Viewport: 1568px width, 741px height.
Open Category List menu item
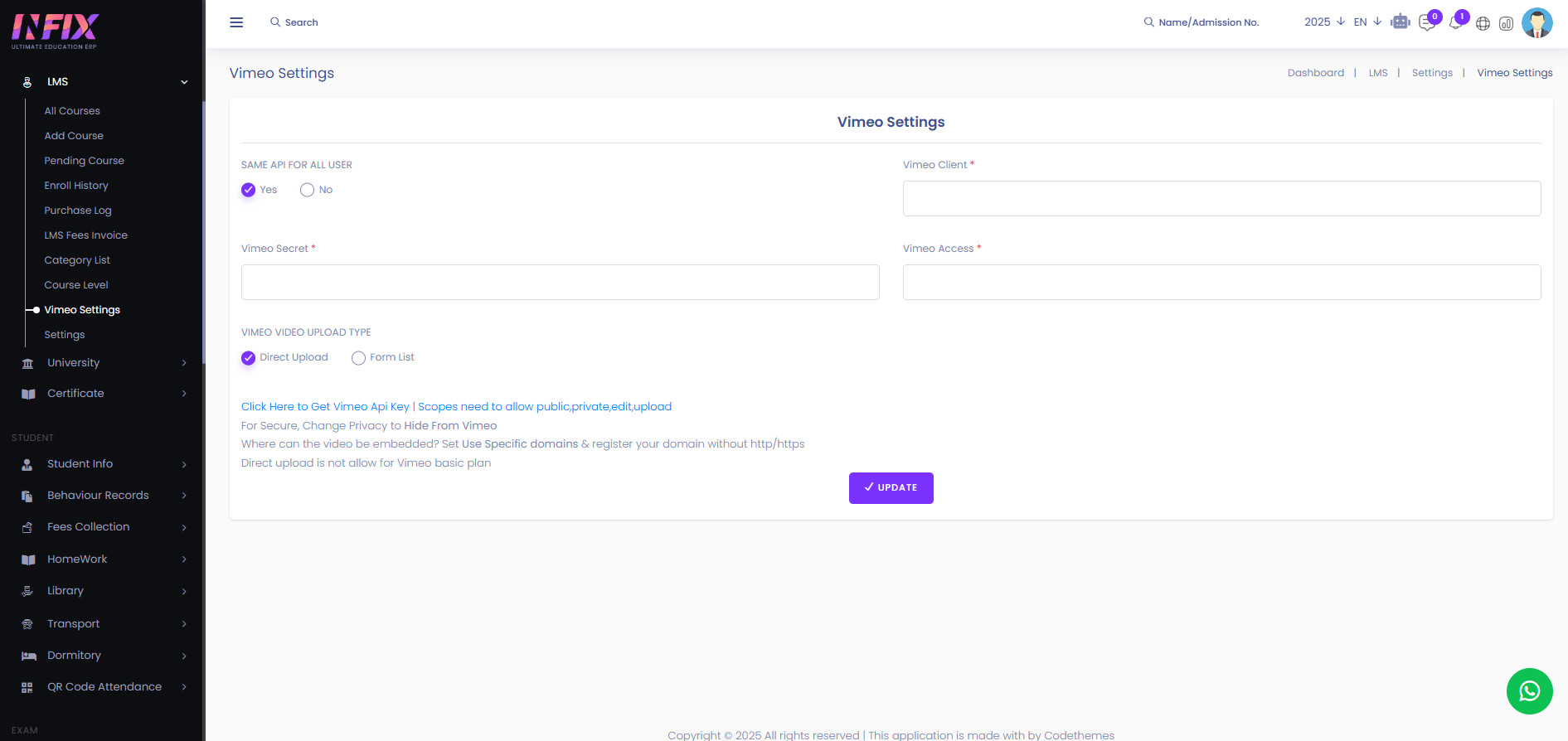[77, 260]
